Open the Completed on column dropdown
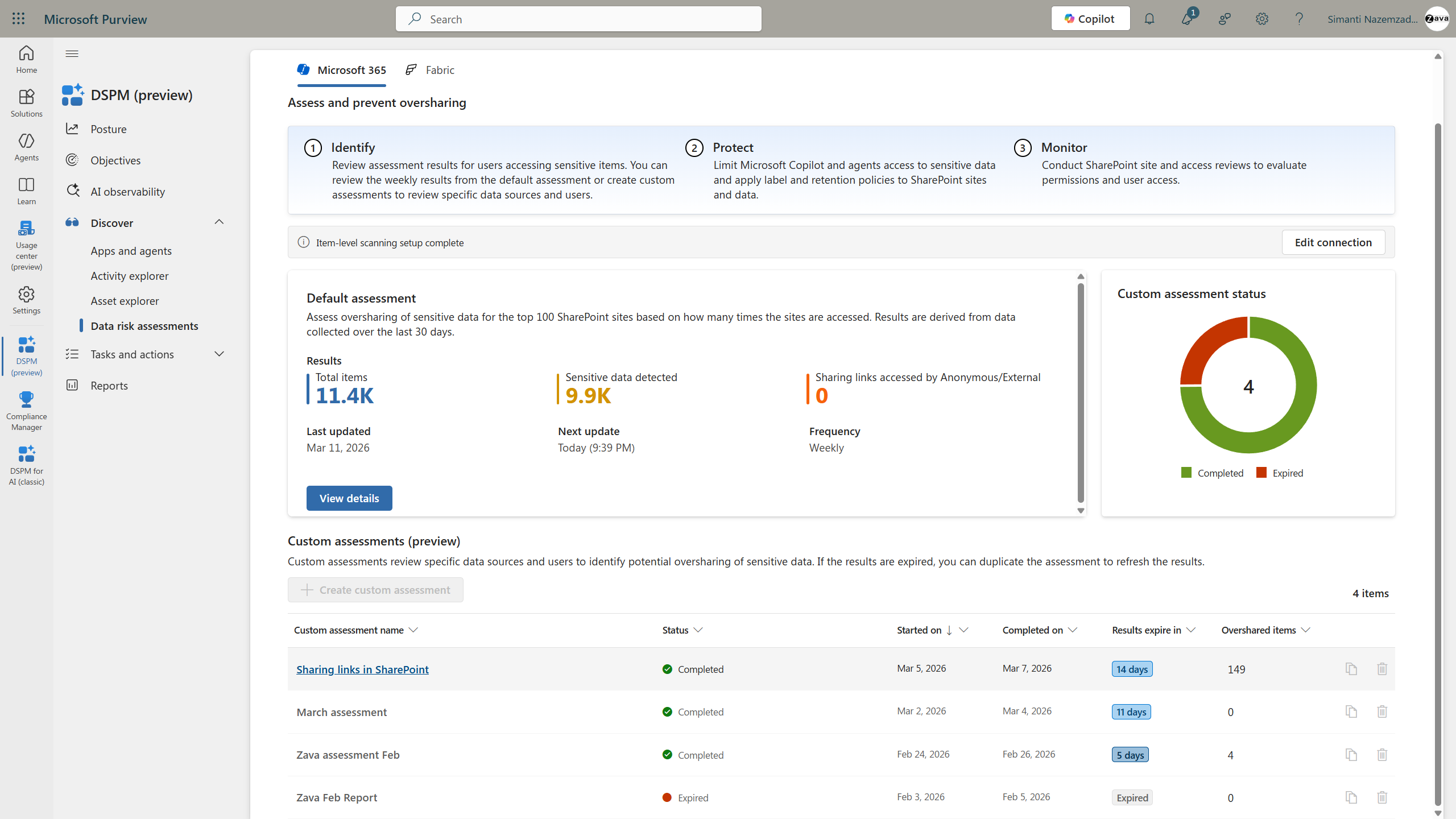This screenshot has width=1456, height=819. [x=1073, y=630]
